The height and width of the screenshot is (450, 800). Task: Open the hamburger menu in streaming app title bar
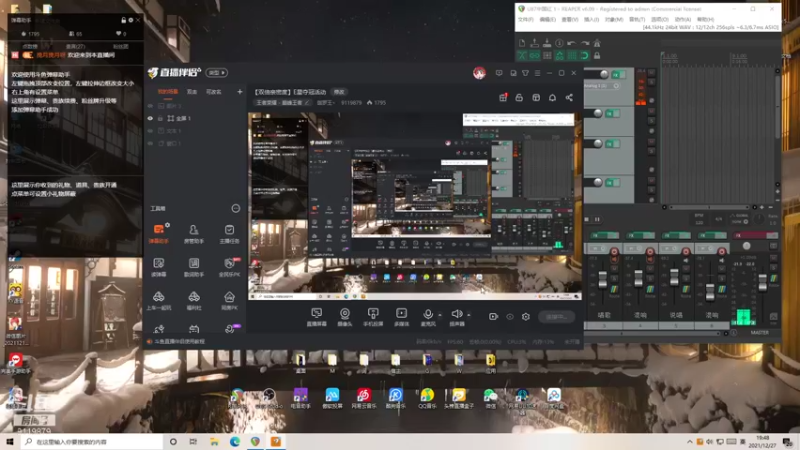537,73
